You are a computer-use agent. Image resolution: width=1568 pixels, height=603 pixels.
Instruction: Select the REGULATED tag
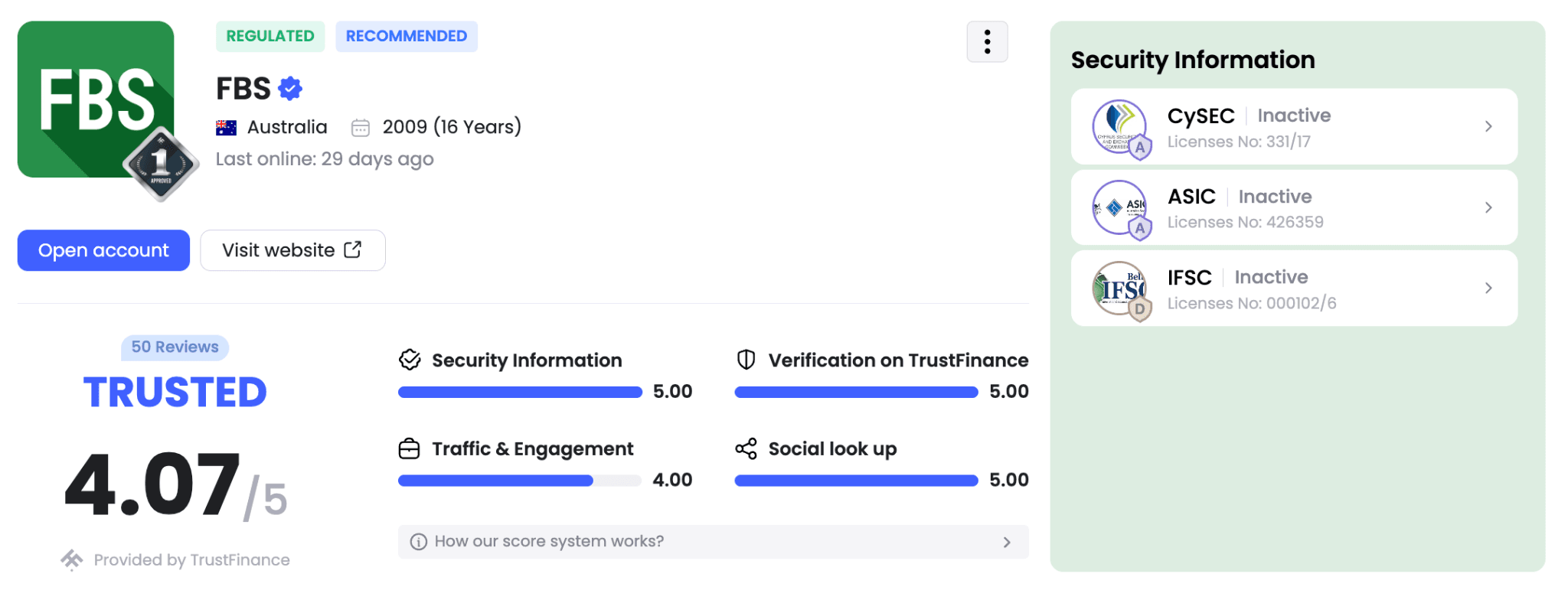270,37
